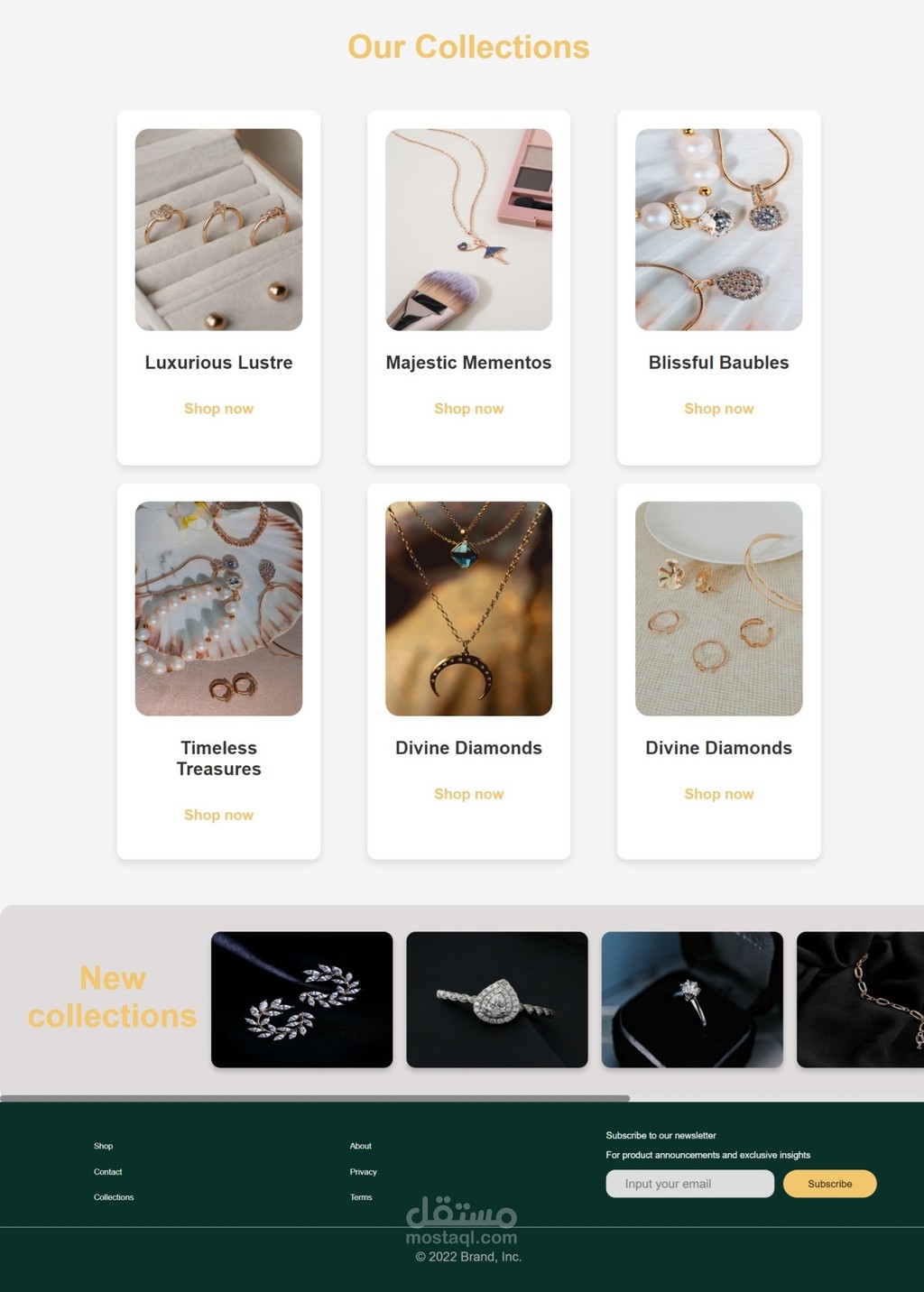924x1292 pixels.
Task: Click Shop now under Majestic Mementos
Action: (468, 409)
